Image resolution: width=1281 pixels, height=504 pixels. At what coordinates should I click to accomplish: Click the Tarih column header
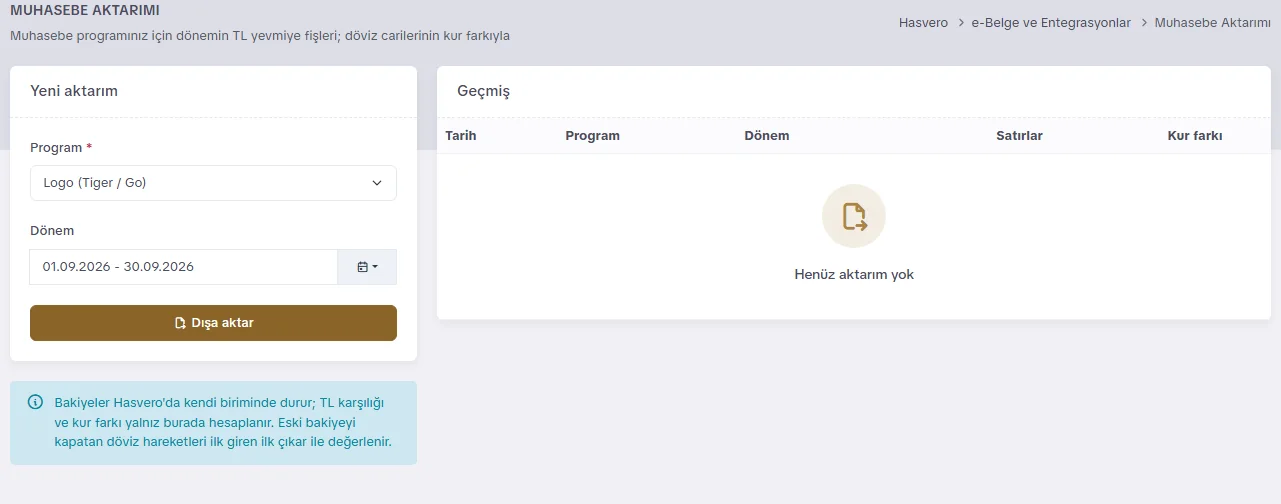[461, 135]
